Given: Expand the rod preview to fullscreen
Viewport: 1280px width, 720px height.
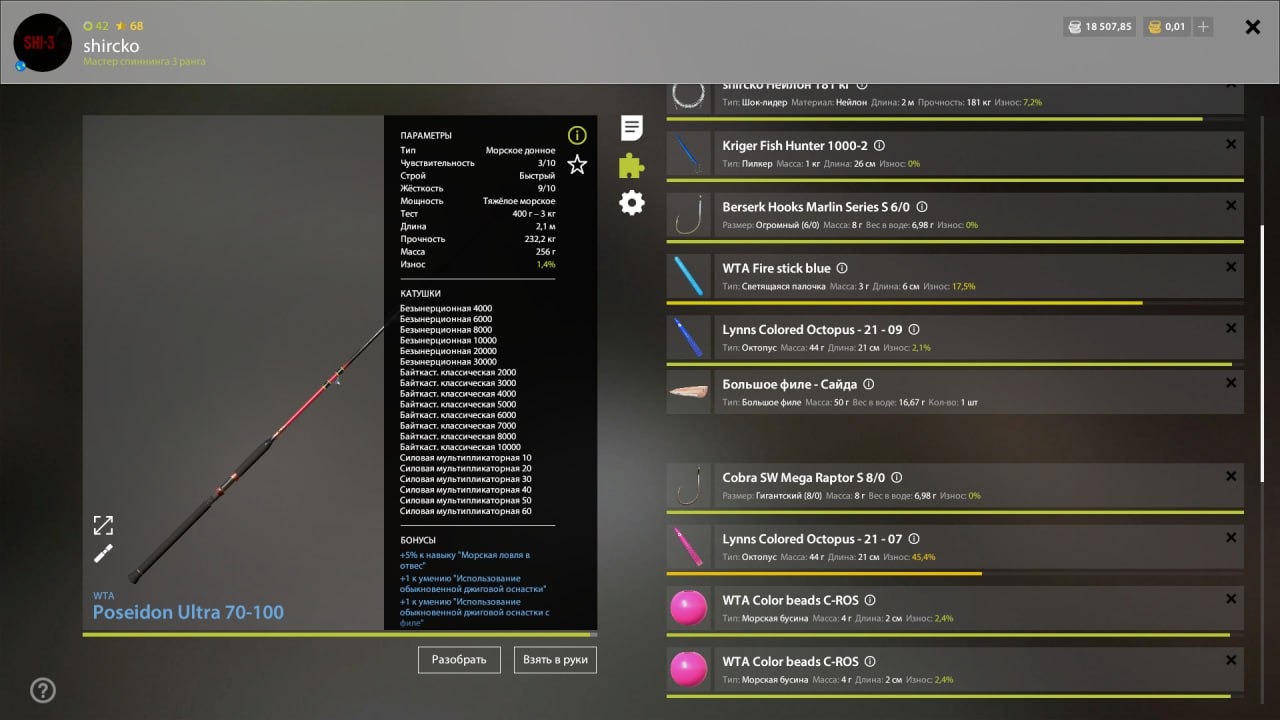Looking at the screenshot, I should 103,525.
